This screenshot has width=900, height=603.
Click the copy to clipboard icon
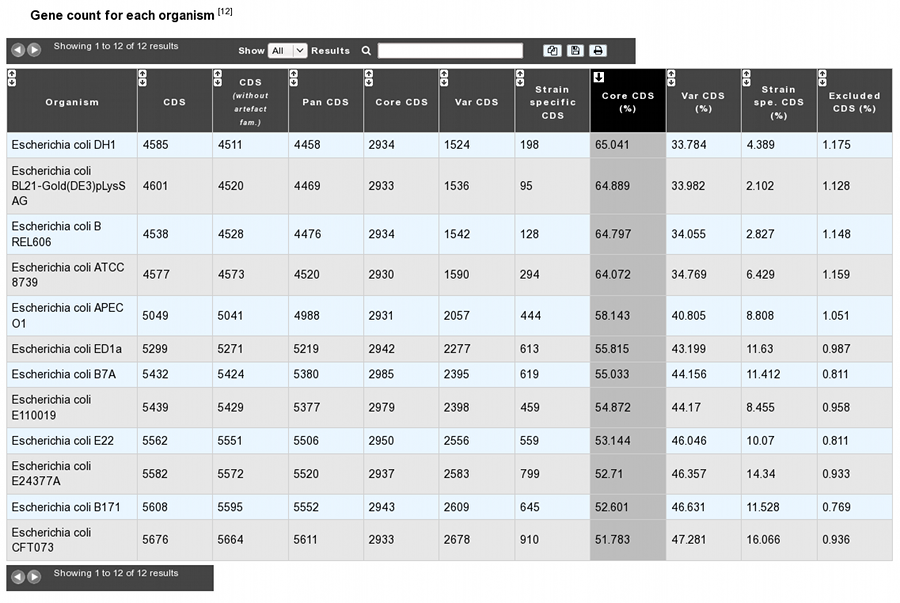tap(552, 51)
